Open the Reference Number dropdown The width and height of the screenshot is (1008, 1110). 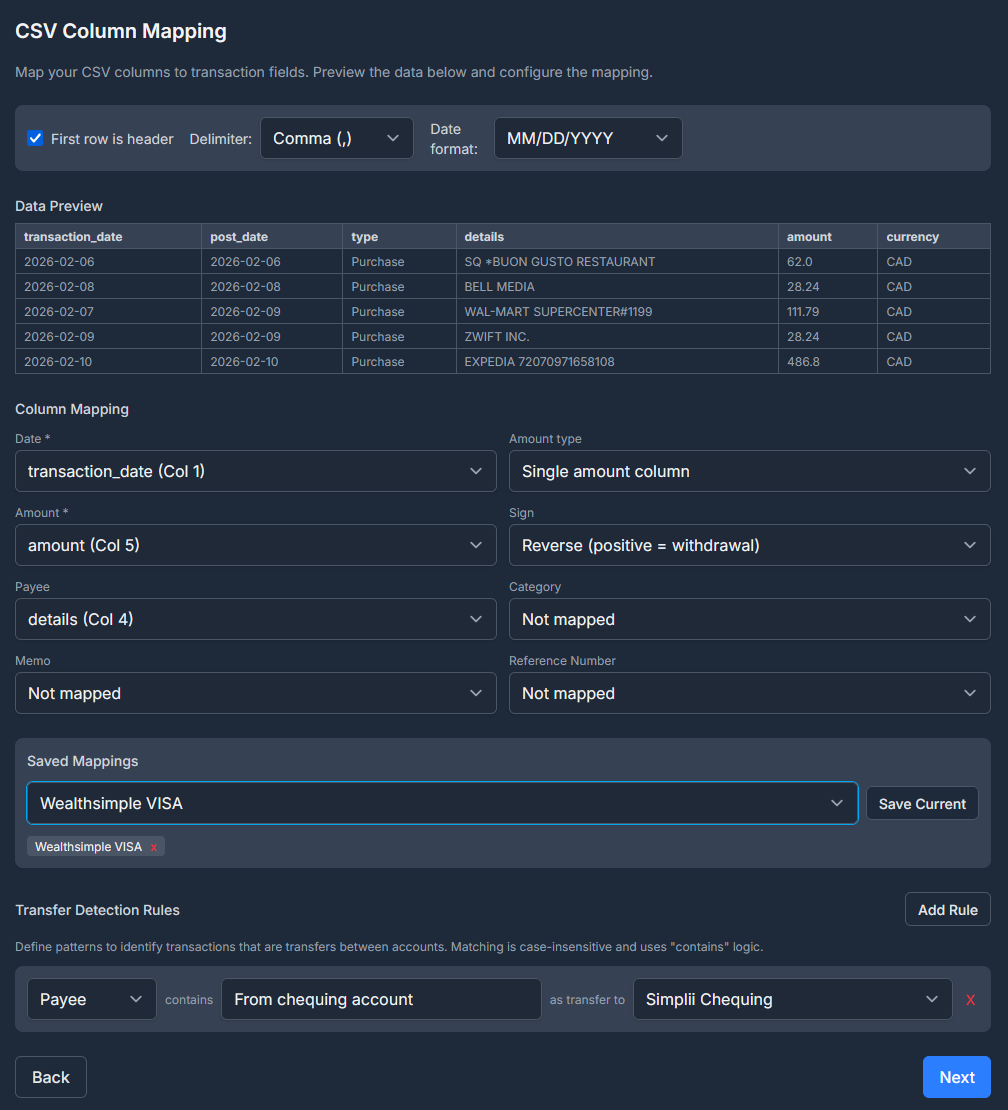(750, 693)
